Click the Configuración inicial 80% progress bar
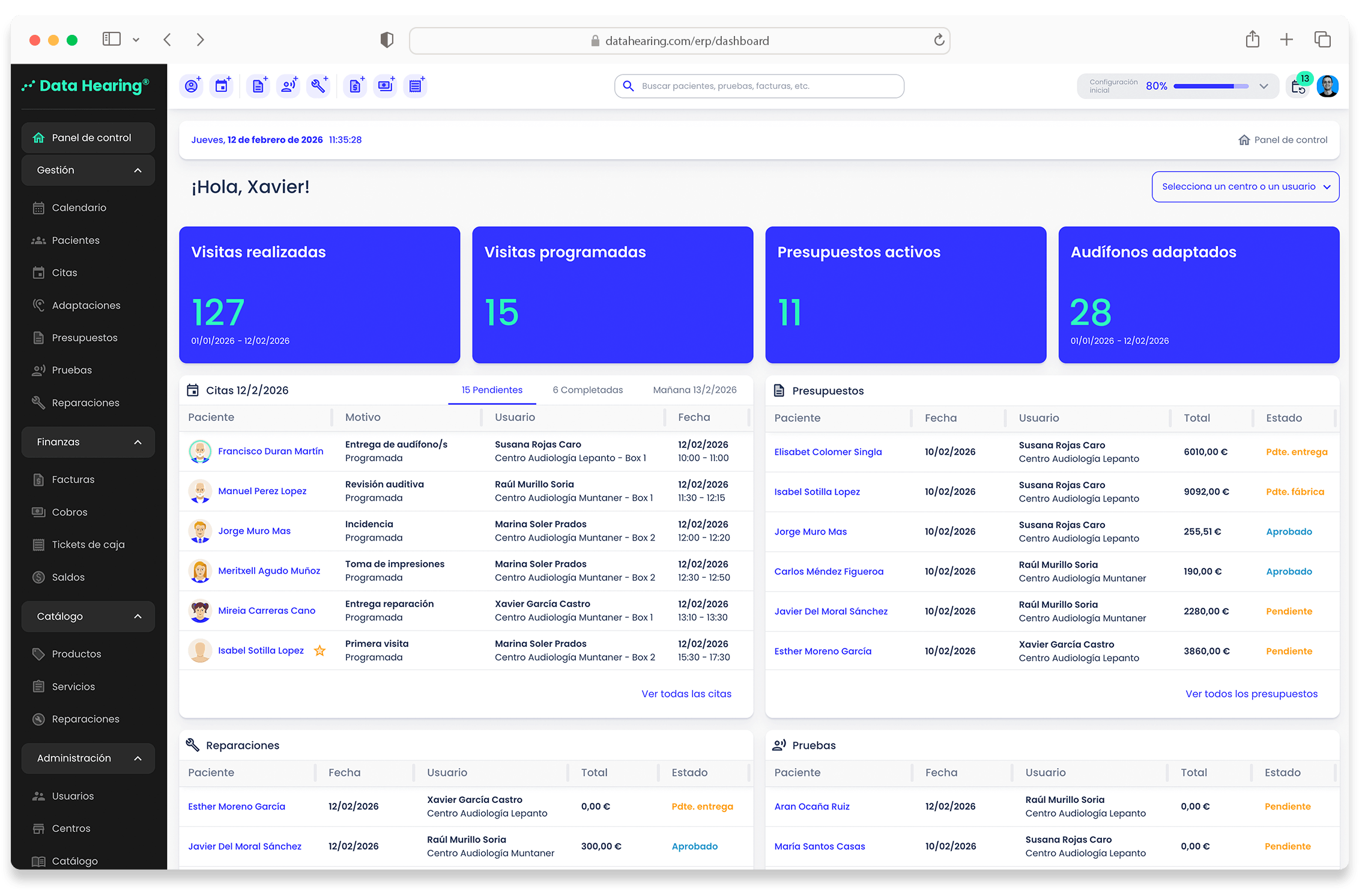Image resolution: width=1362 pixels, height=896 pixels. (1210, 86)
